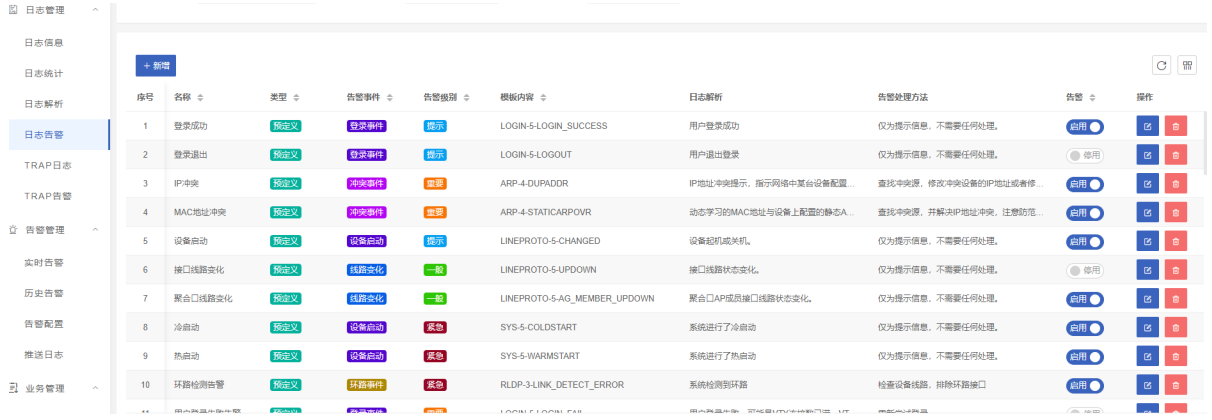The height and width of the screenshot is (420, 1212).
Task: Click edit icon for 登录成功 row
Action: pos(1147,127)
